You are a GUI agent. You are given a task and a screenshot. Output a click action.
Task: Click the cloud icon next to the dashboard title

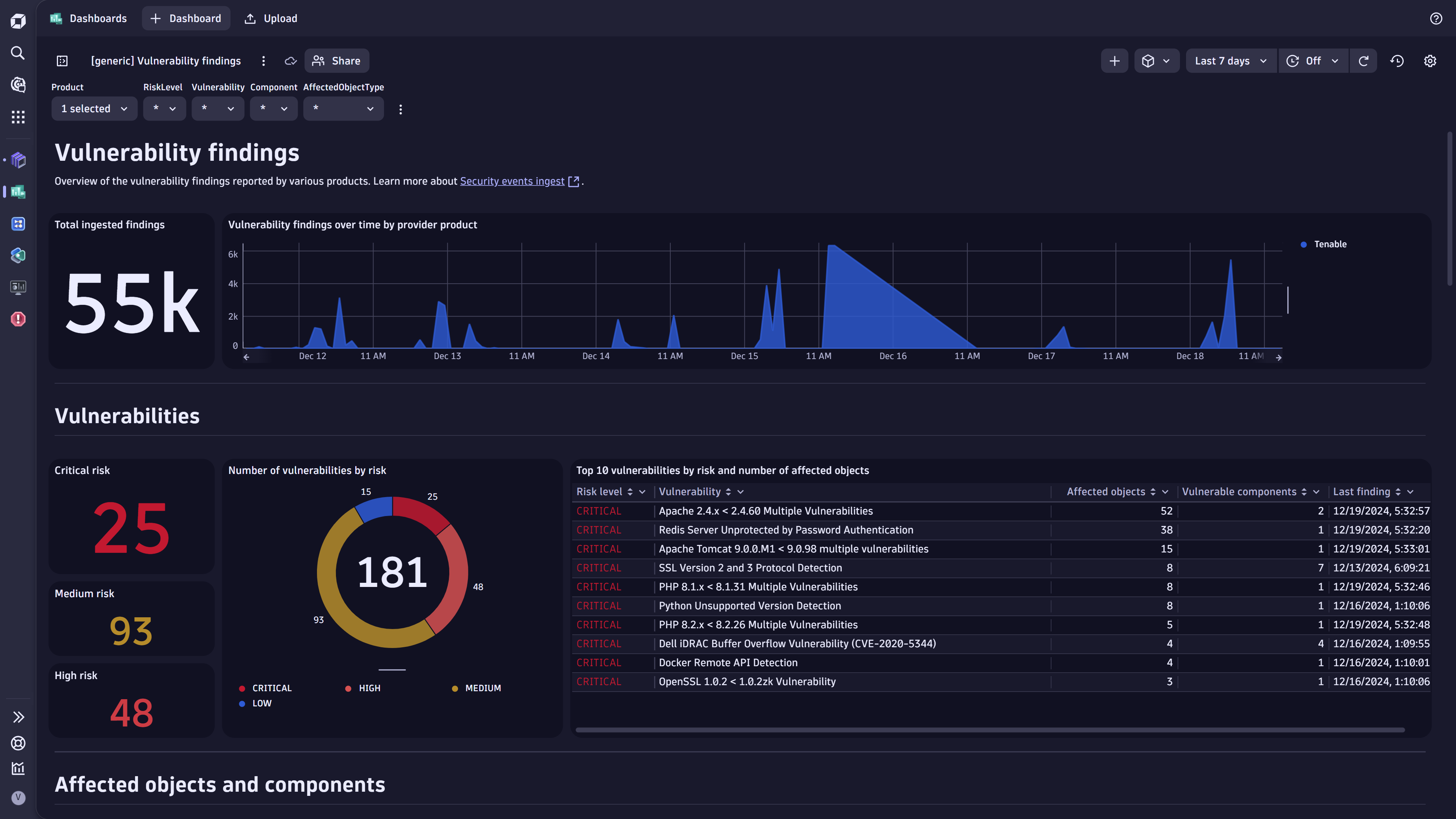click(290, 61)
